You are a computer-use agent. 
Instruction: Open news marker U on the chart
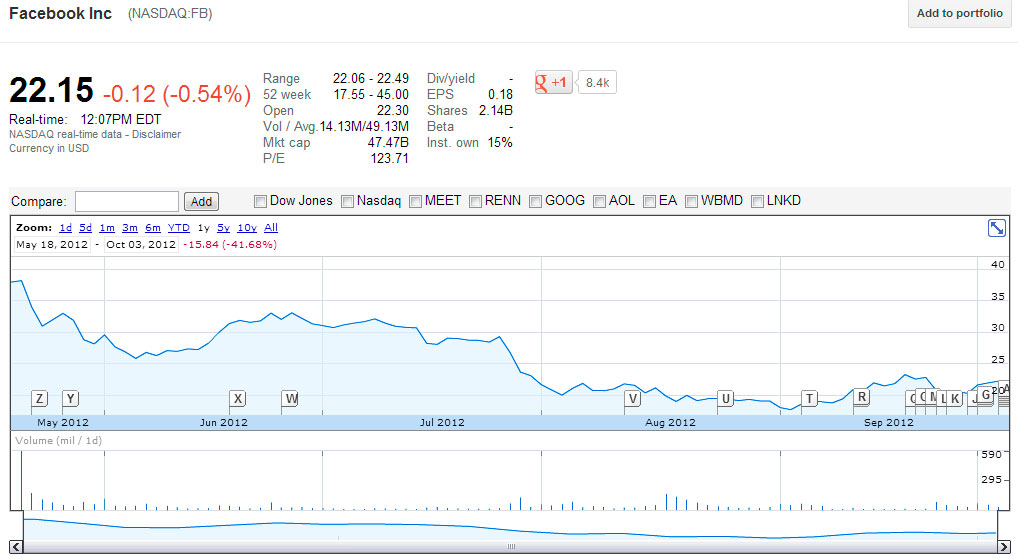(x=726, y=399)
